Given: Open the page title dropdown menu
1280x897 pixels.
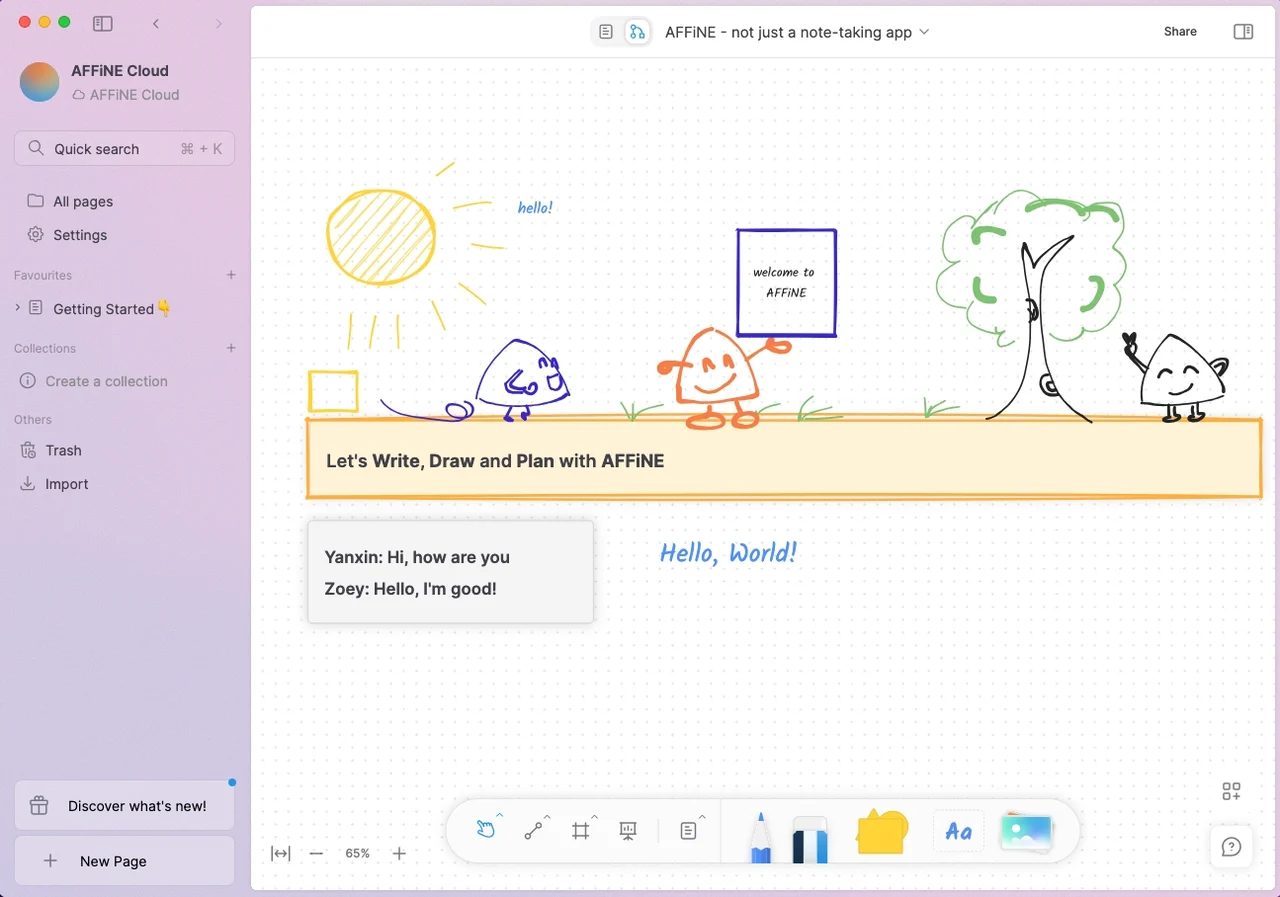Looking at the screenshot, I should click(924, 32).
